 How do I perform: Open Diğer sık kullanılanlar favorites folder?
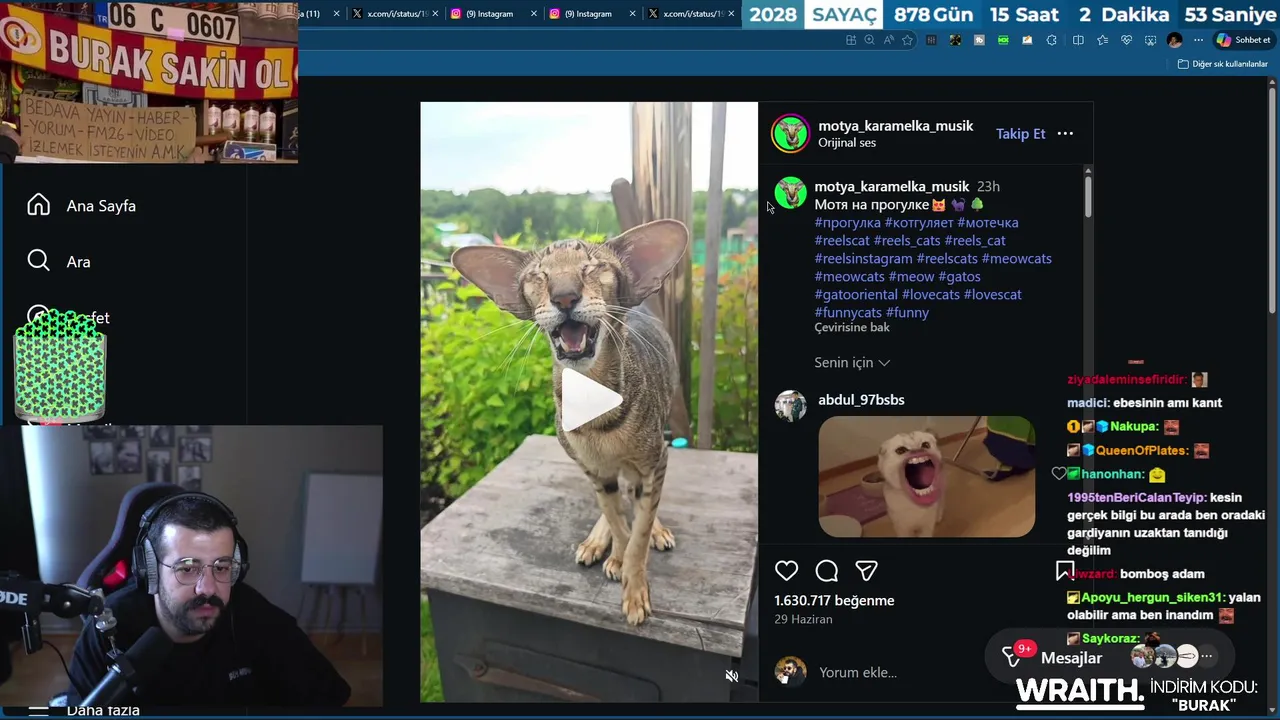click(1222, 64)
